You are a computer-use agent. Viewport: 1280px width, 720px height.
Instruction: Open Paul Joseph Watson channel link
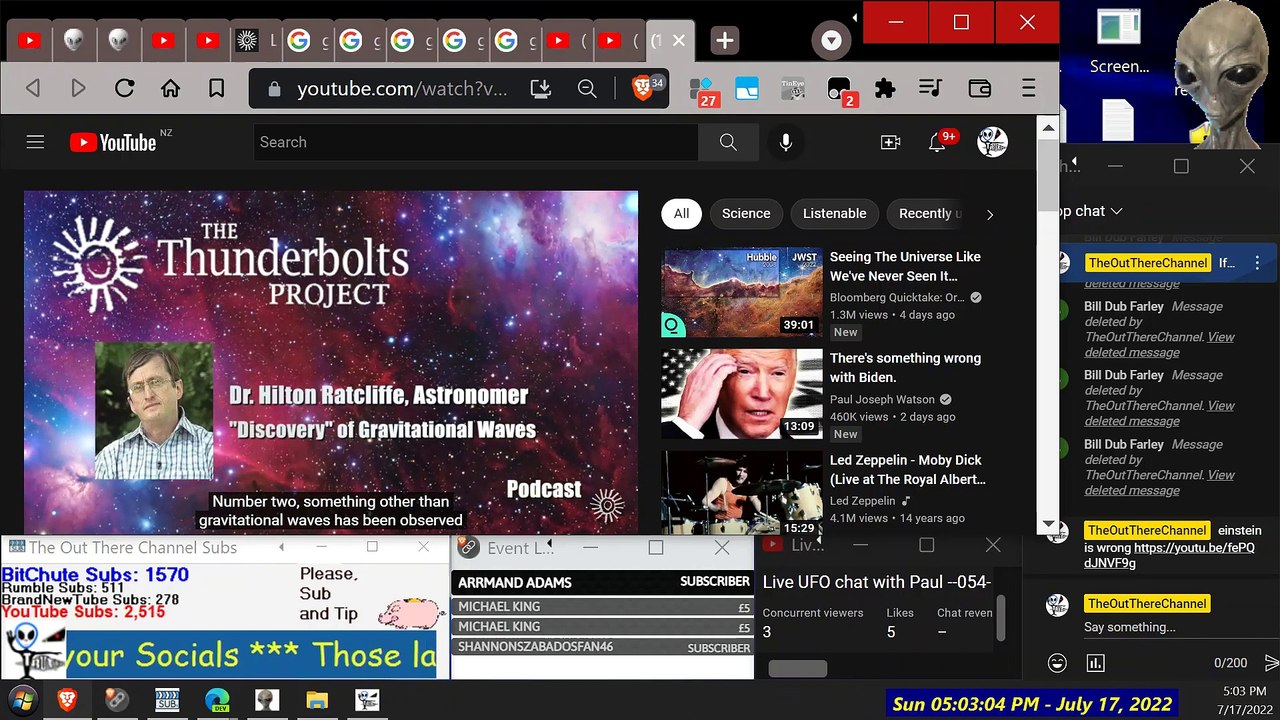pos(882,400)
